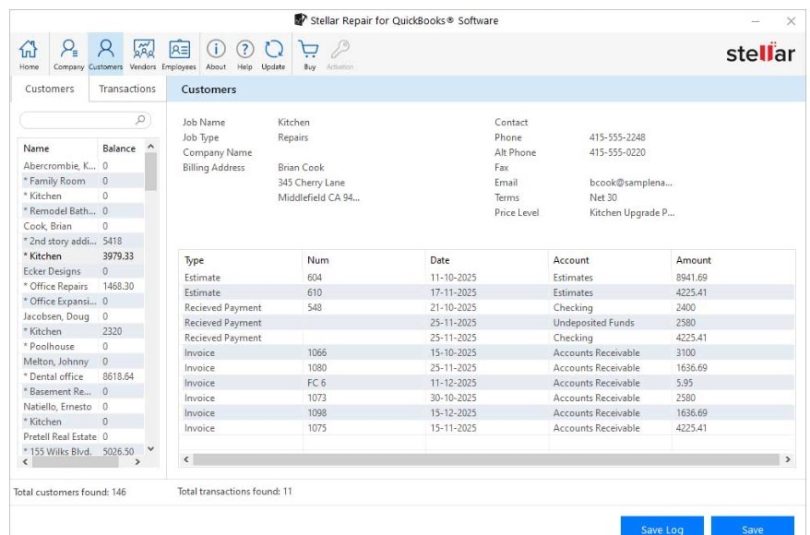
Task: Select Invoice row FC 6
Action: [x=487, y=383]
